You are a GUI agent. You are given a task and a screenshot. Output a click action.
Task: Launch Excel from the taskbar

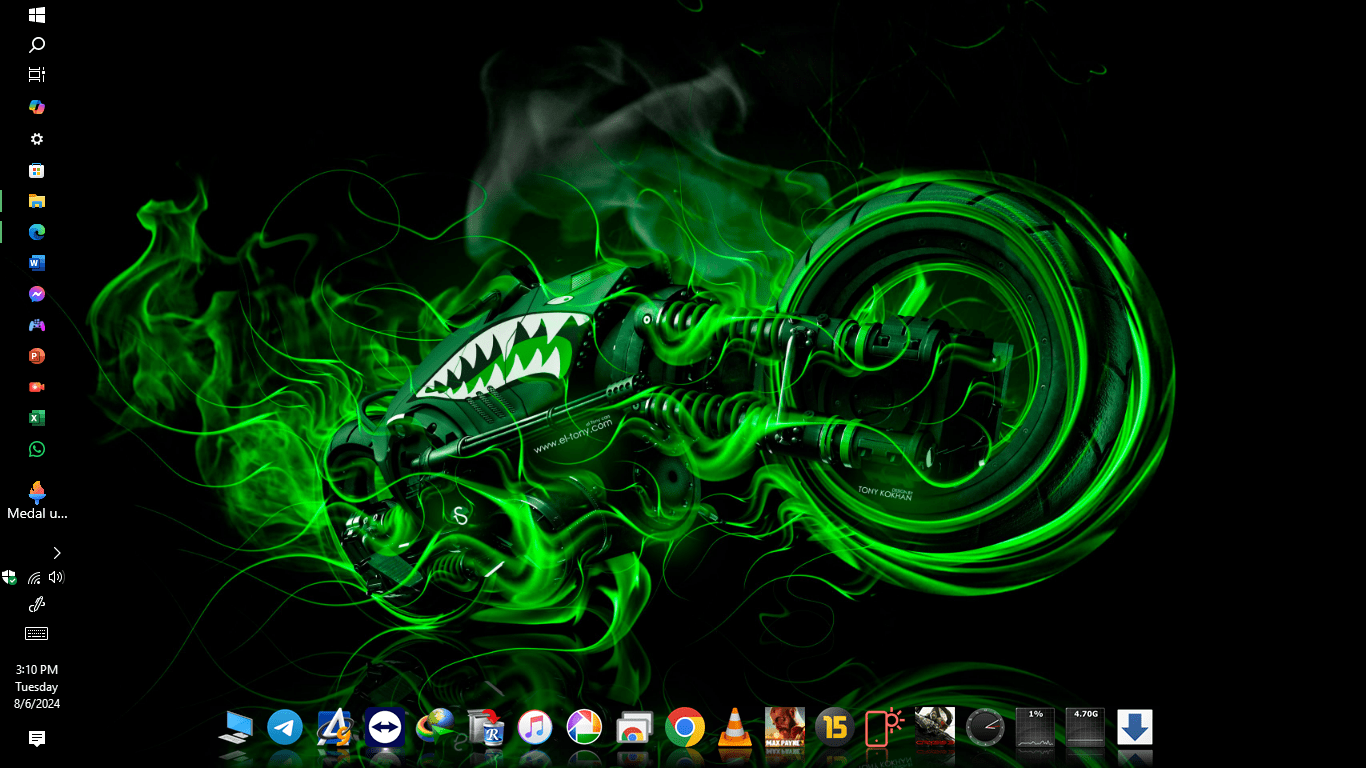(x=37, y=418)
